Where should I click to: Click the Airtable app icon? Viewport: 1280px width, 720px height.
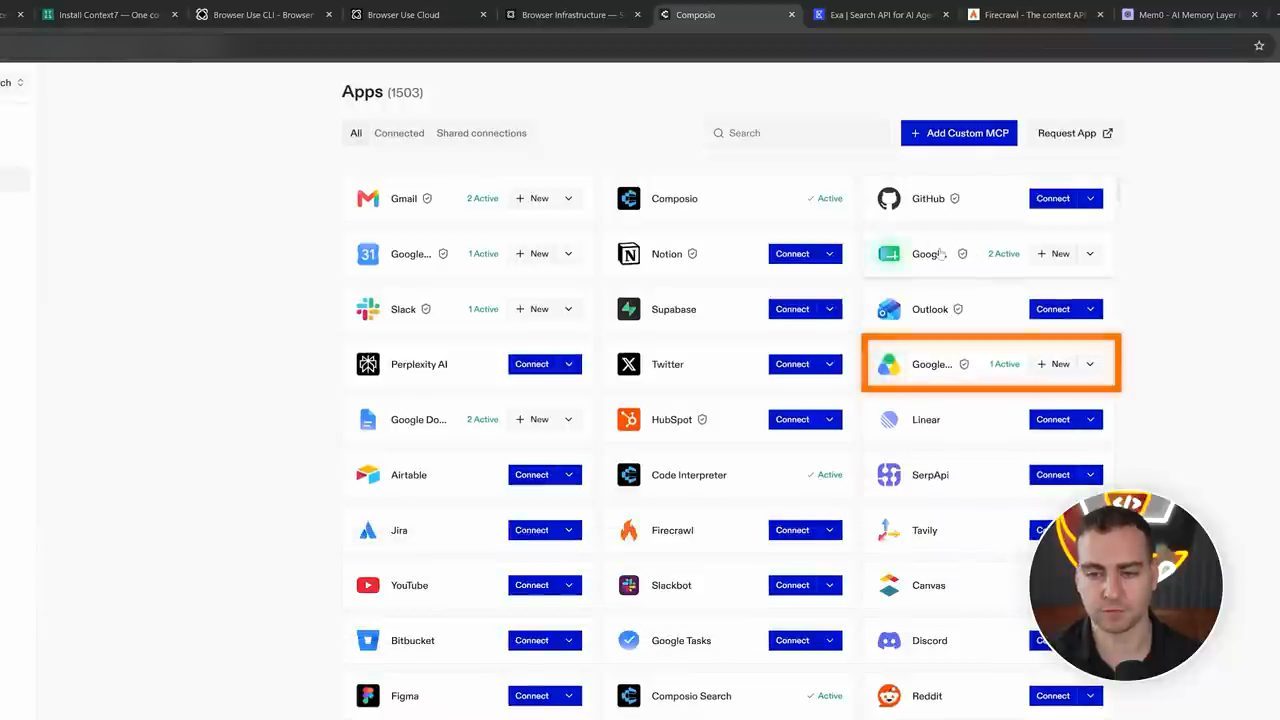pyautogui.click(x=368, y=475)
